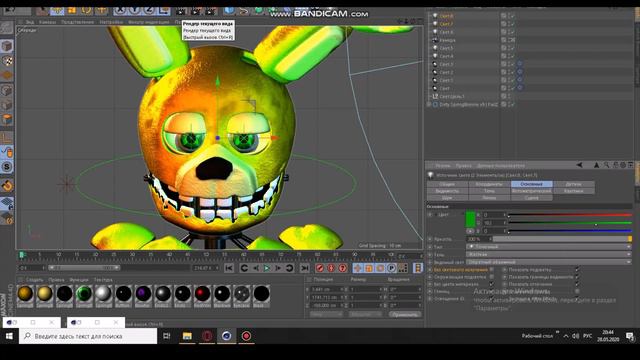Open the Видимый свет dropdown

(549, 262)
